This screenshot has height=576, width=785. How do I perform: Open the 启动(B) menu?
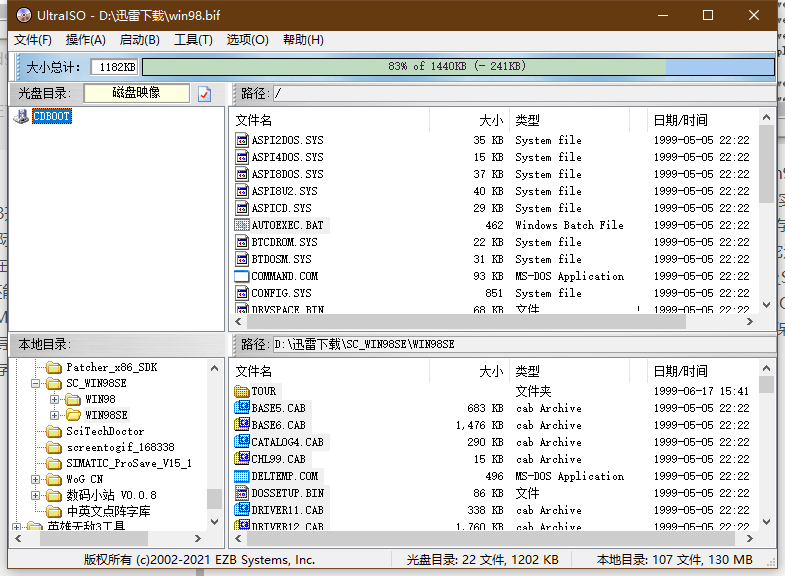tap(140, 40)
